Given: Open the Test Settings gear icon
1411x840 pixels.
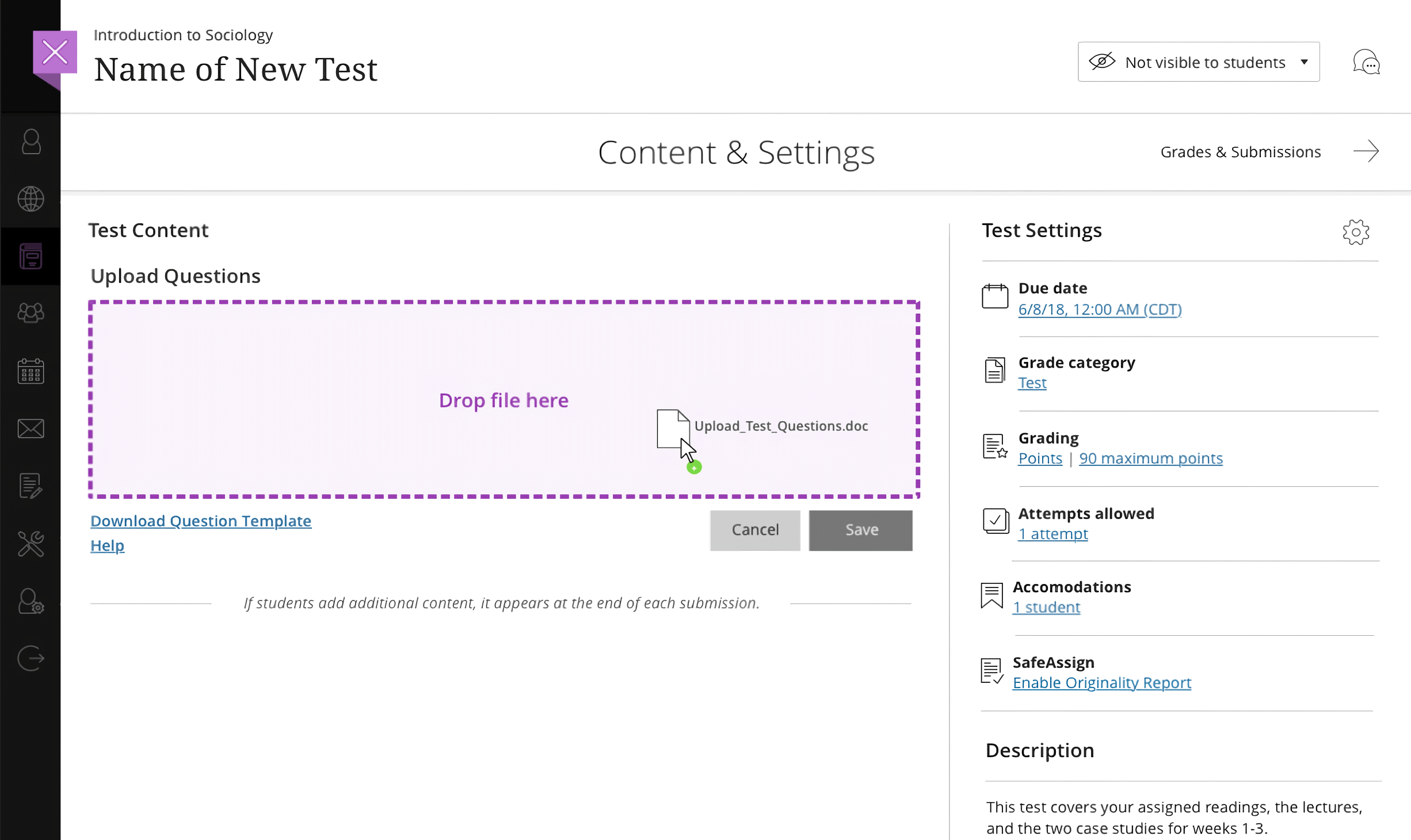Looking at the screenshot, I should [1356, 232].
